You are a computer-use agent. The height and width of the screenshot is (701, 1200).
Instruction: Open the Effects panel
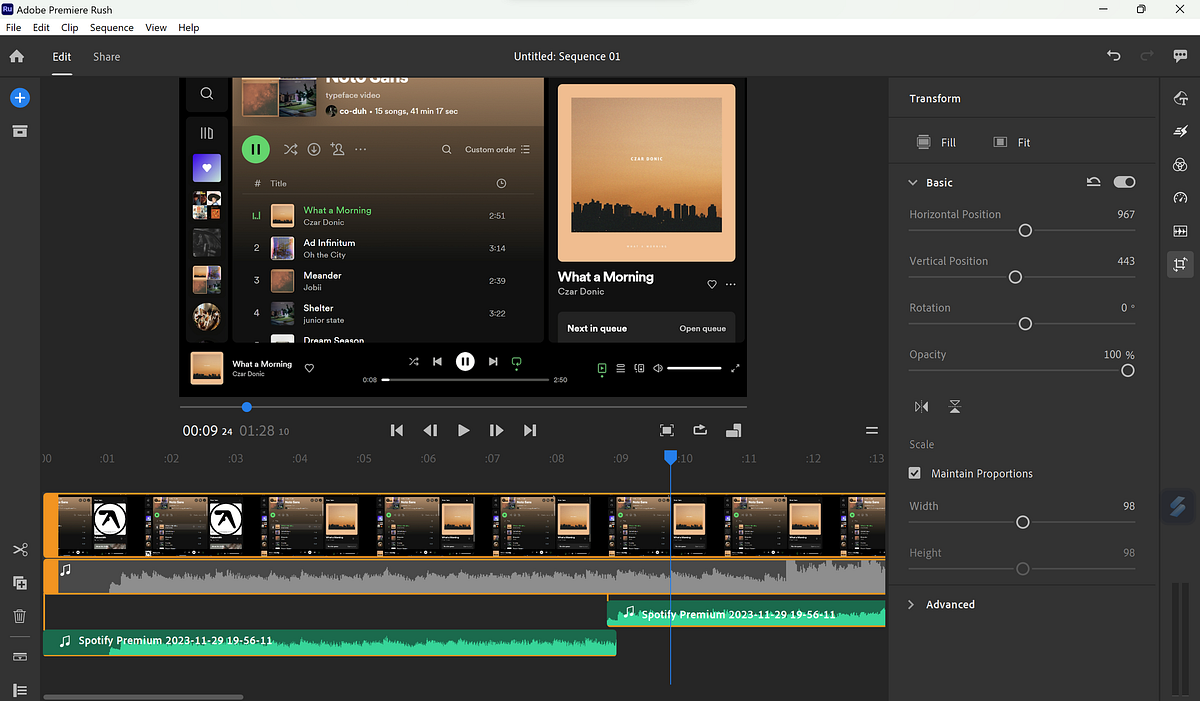tap(1180, 131)
